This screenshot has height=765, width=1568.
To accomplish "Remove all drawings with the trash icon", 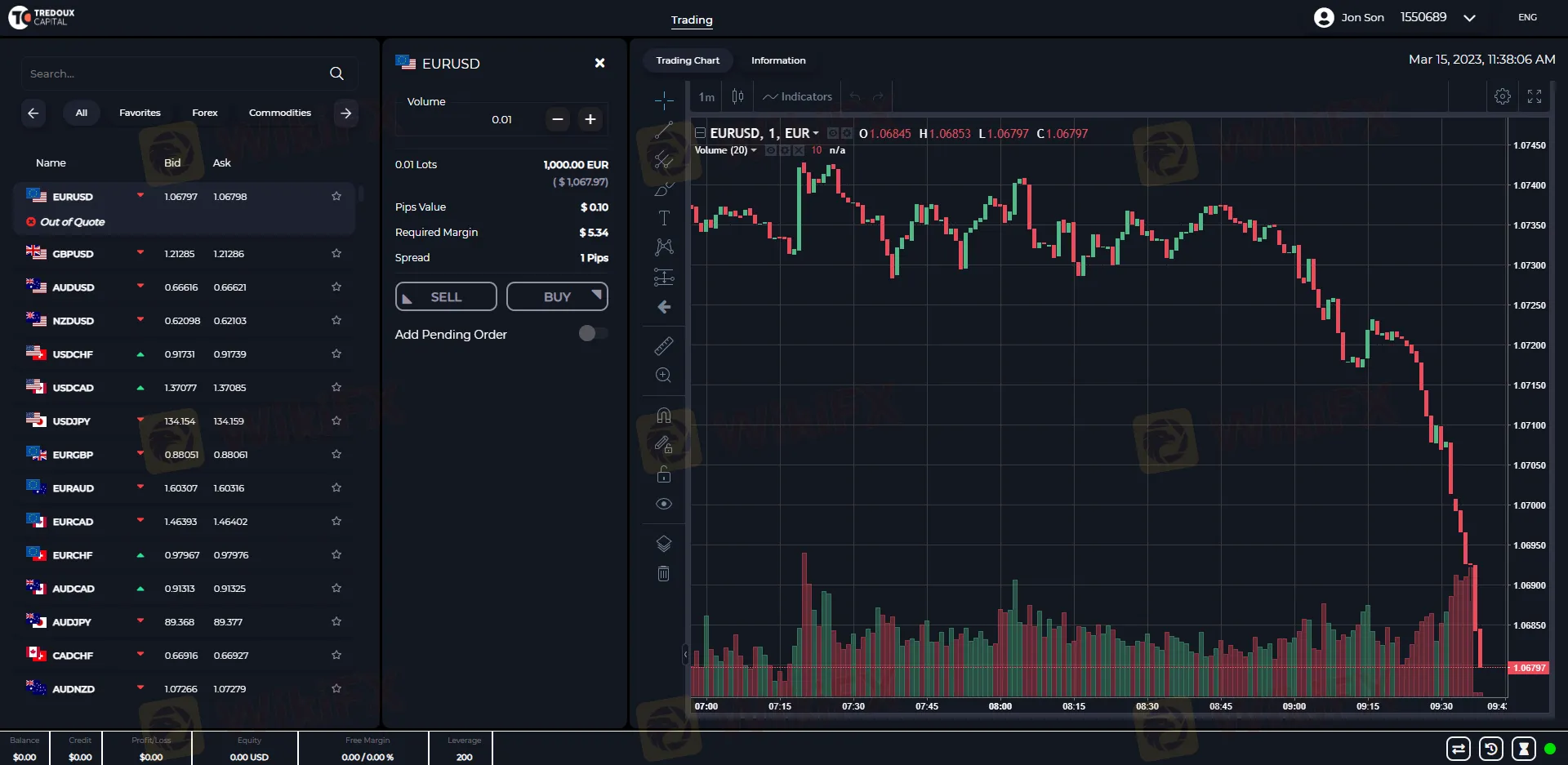I will (664, 574).
